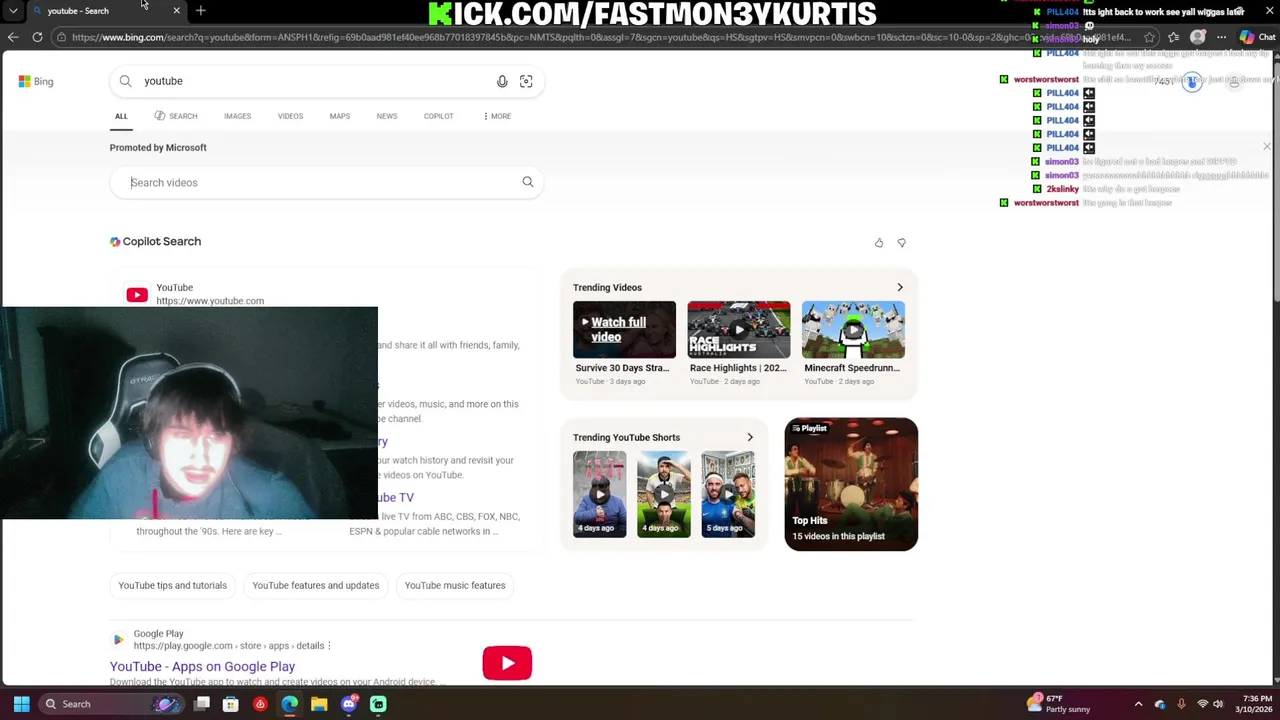Open the Top Hits playlist card

point(851,484)
